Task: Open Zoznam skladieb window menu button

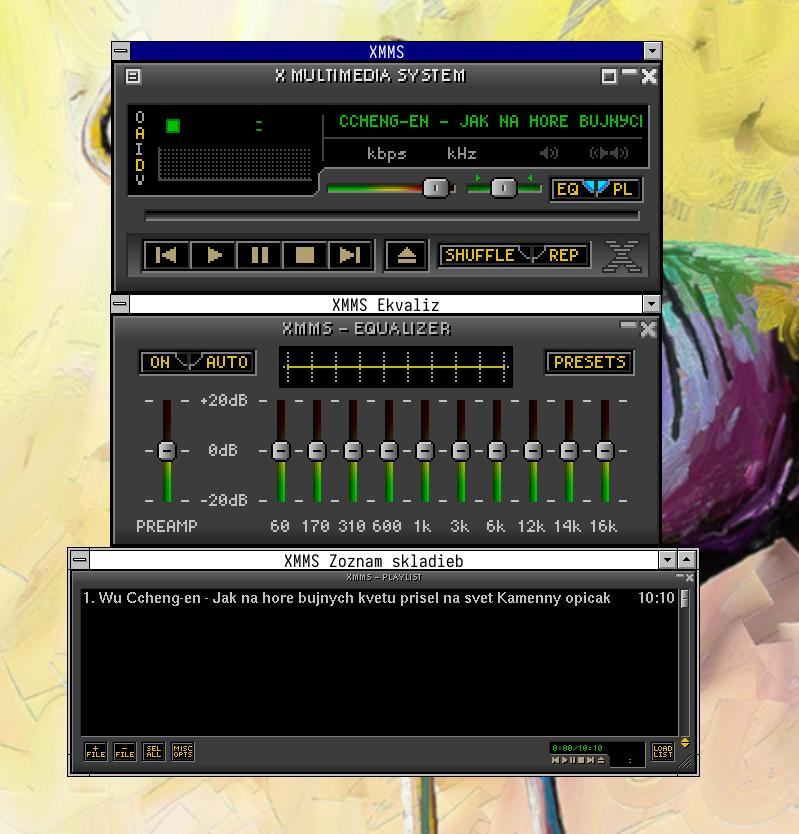Action: (79, 560)
